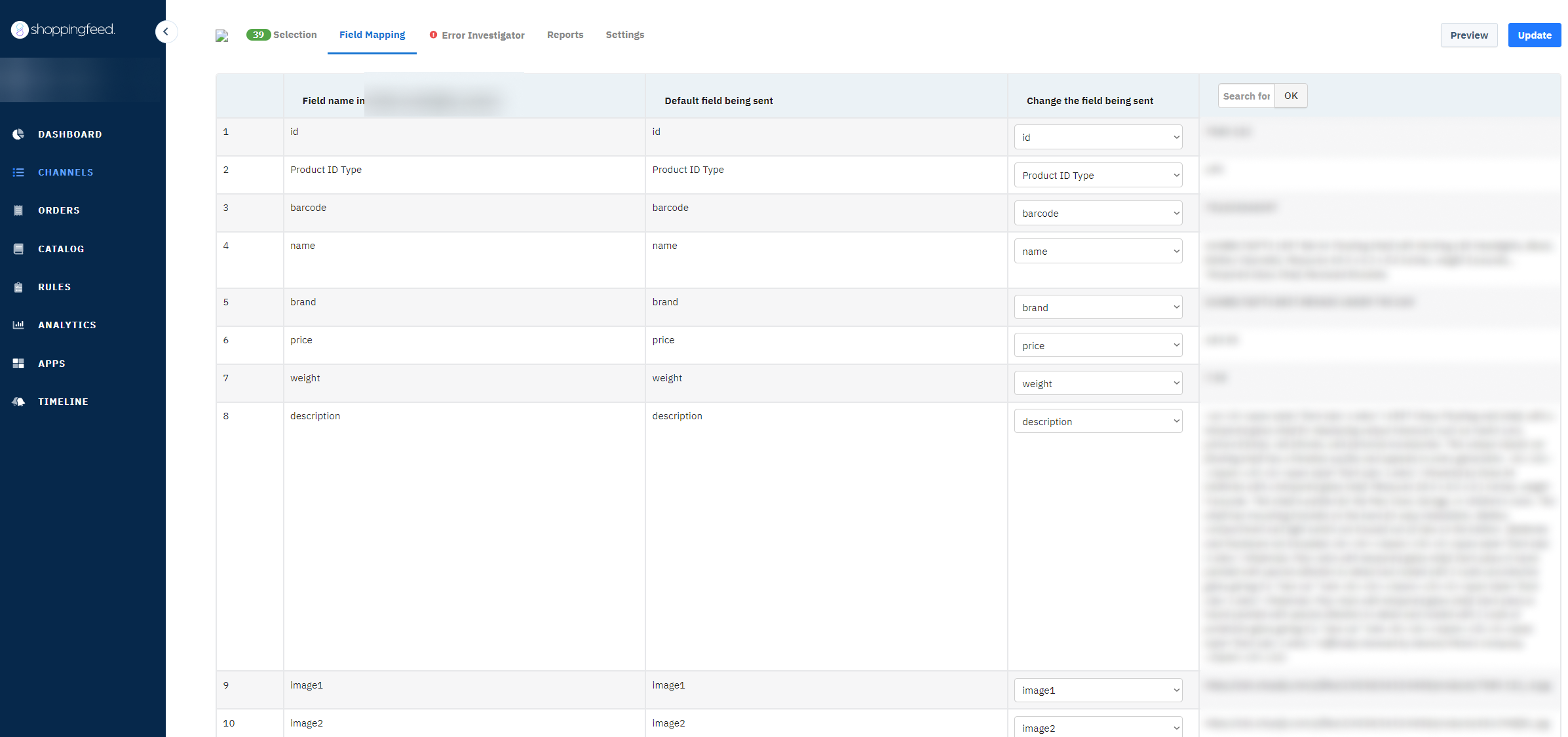Expand the image1 field dropdown
The image size is (1568, 737).
coord(1098,690)
